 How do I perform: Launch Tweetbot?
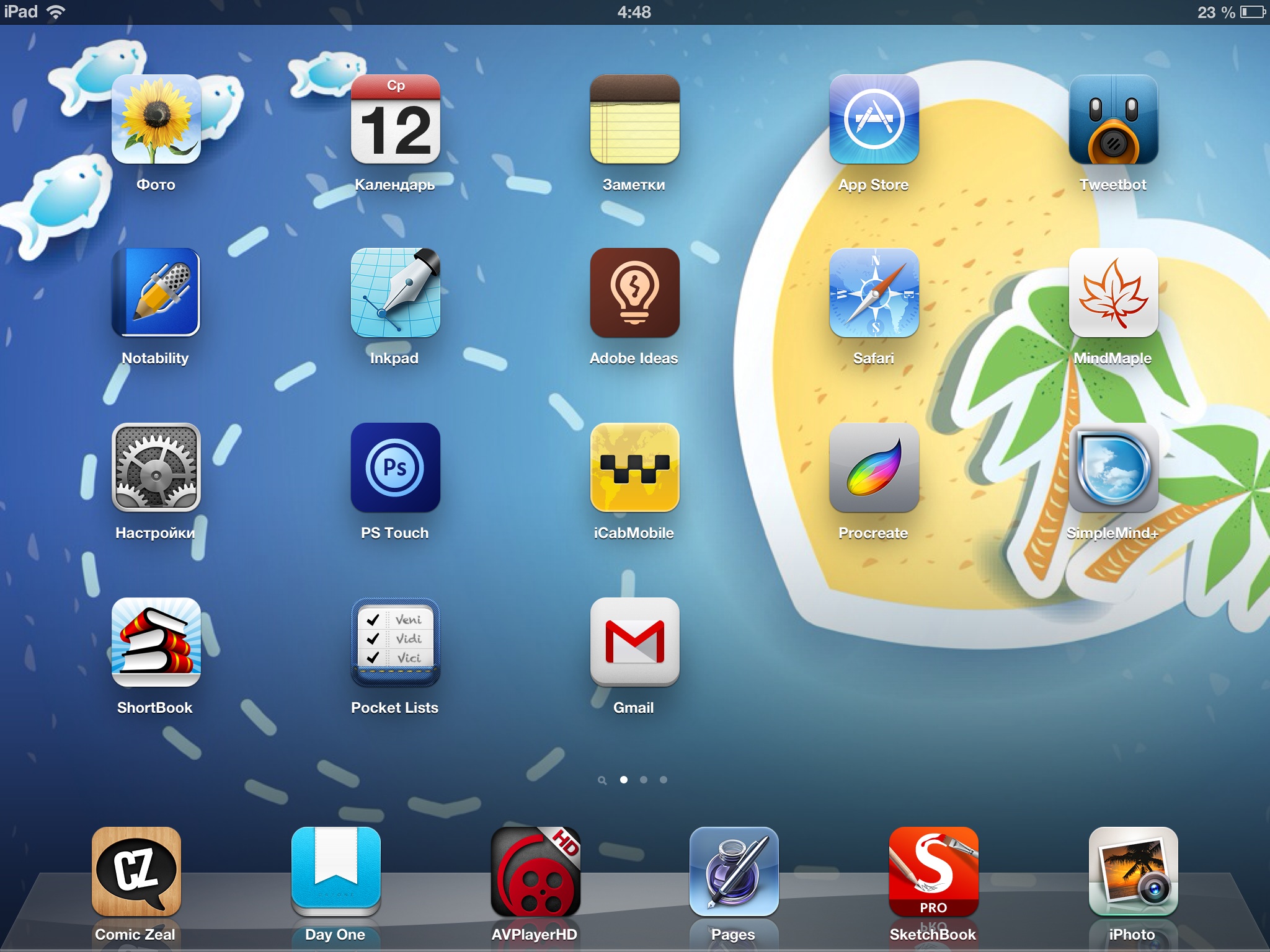(x=1114, y=119)
